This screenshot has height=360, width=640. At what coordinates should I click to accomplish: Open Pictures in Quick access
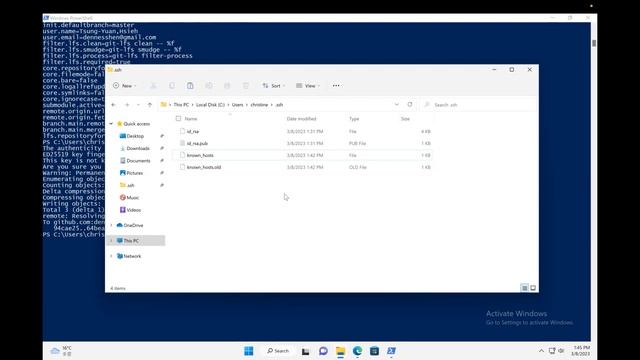tap(135, 173)
